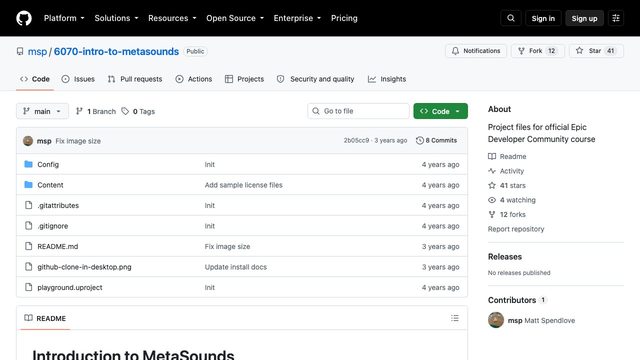The height and width of the screenshot is (360, 640).
Task: Open 'Add sample license files' commit message
Action: pos(244,185)
